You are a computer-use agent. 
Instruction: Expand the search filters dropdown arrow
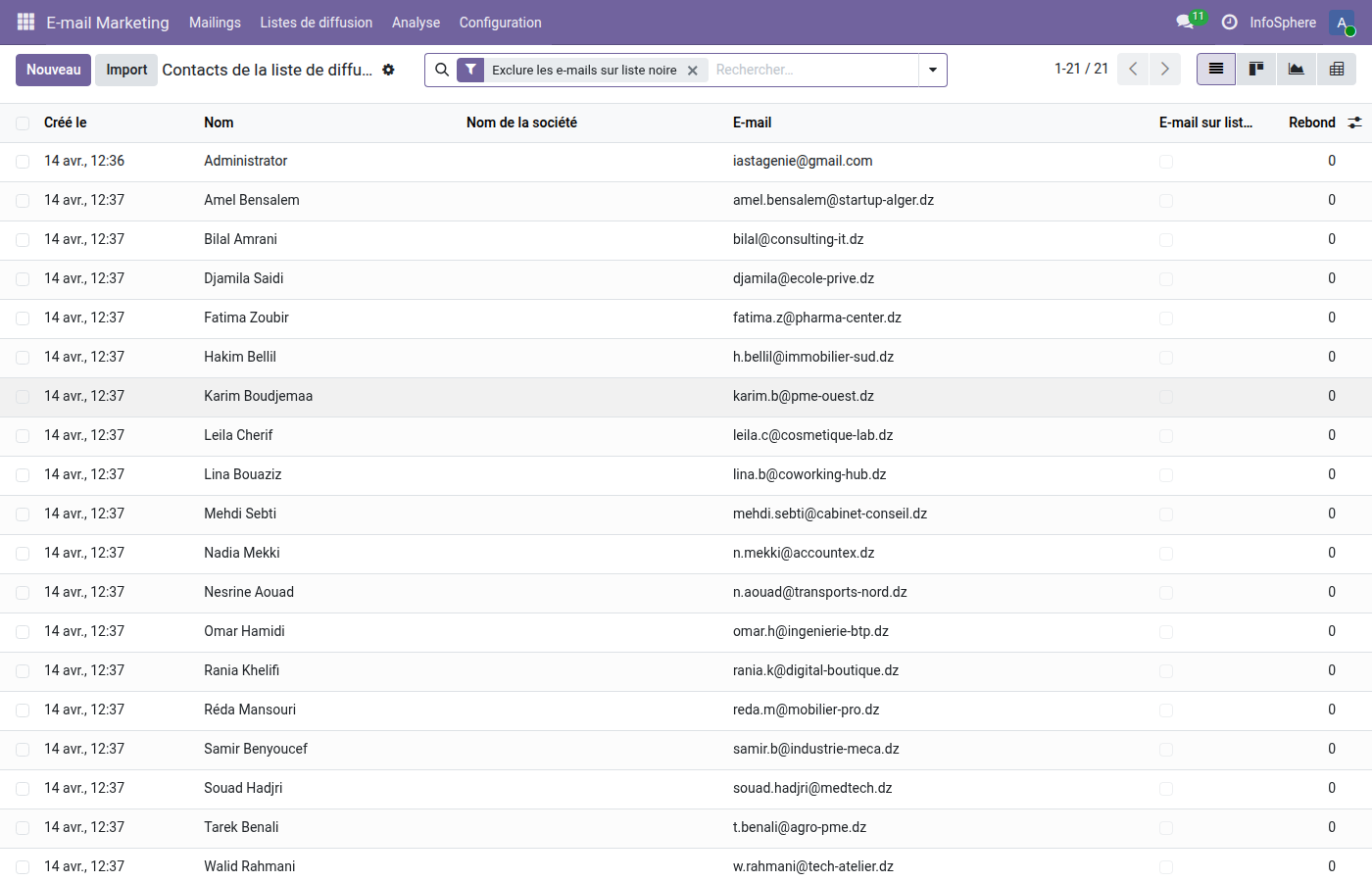932,70
